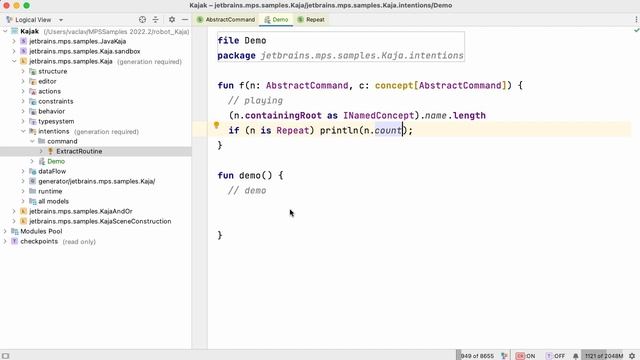The width and height of the screenshot is (640, 360).
Task: Expand Modules Pool
Action: [5, 231]
